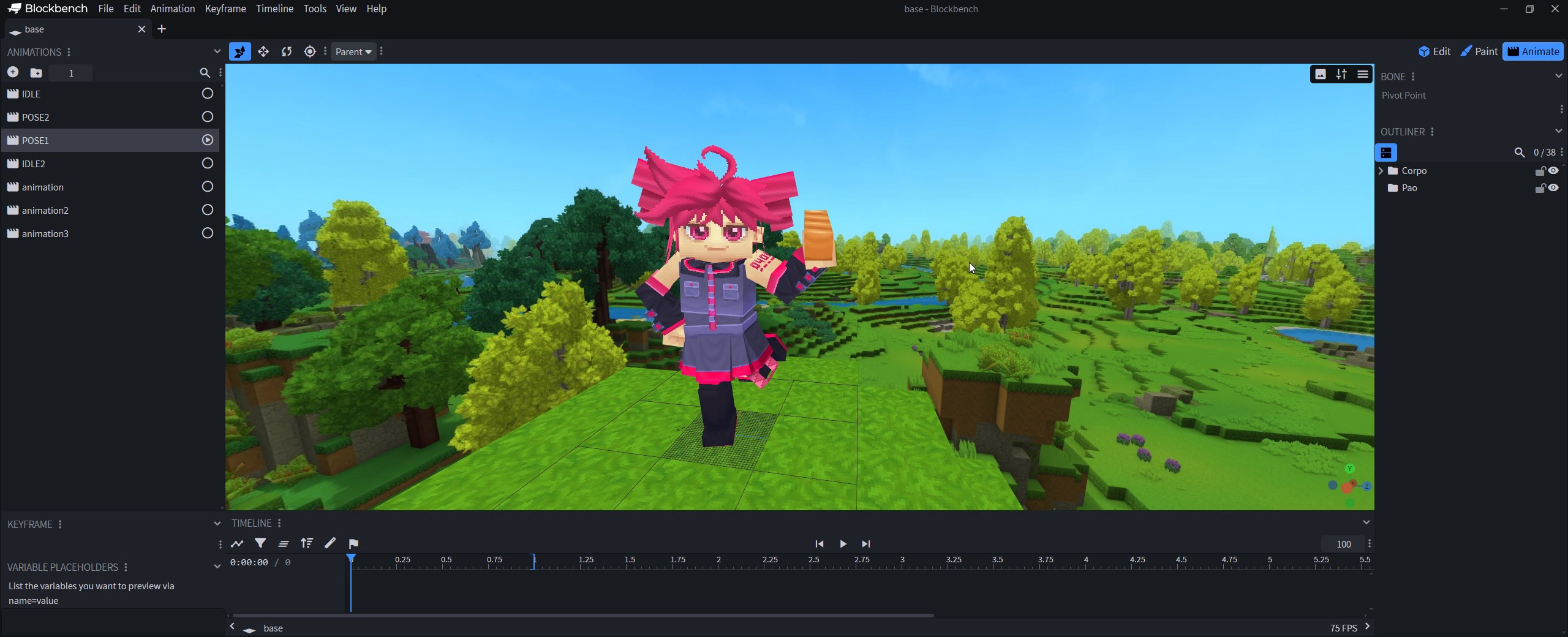Jump to timeline end
The width and height of the screenshot is (1568, 637).
point(866,544)
